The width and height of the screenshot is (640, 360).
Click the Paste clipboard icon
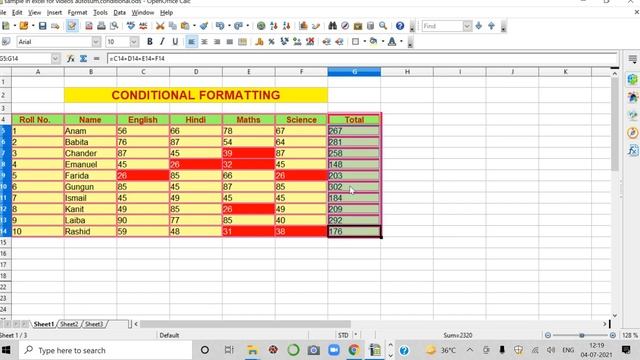pos(185,26)
